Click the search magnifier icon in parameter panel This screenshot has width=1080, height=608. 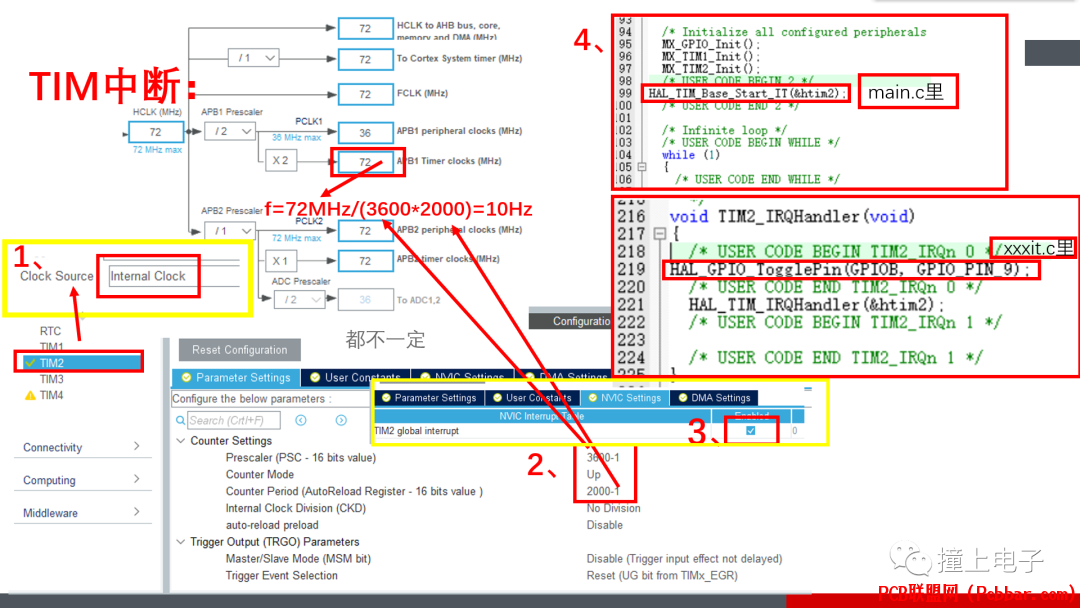tap(180, 420)
